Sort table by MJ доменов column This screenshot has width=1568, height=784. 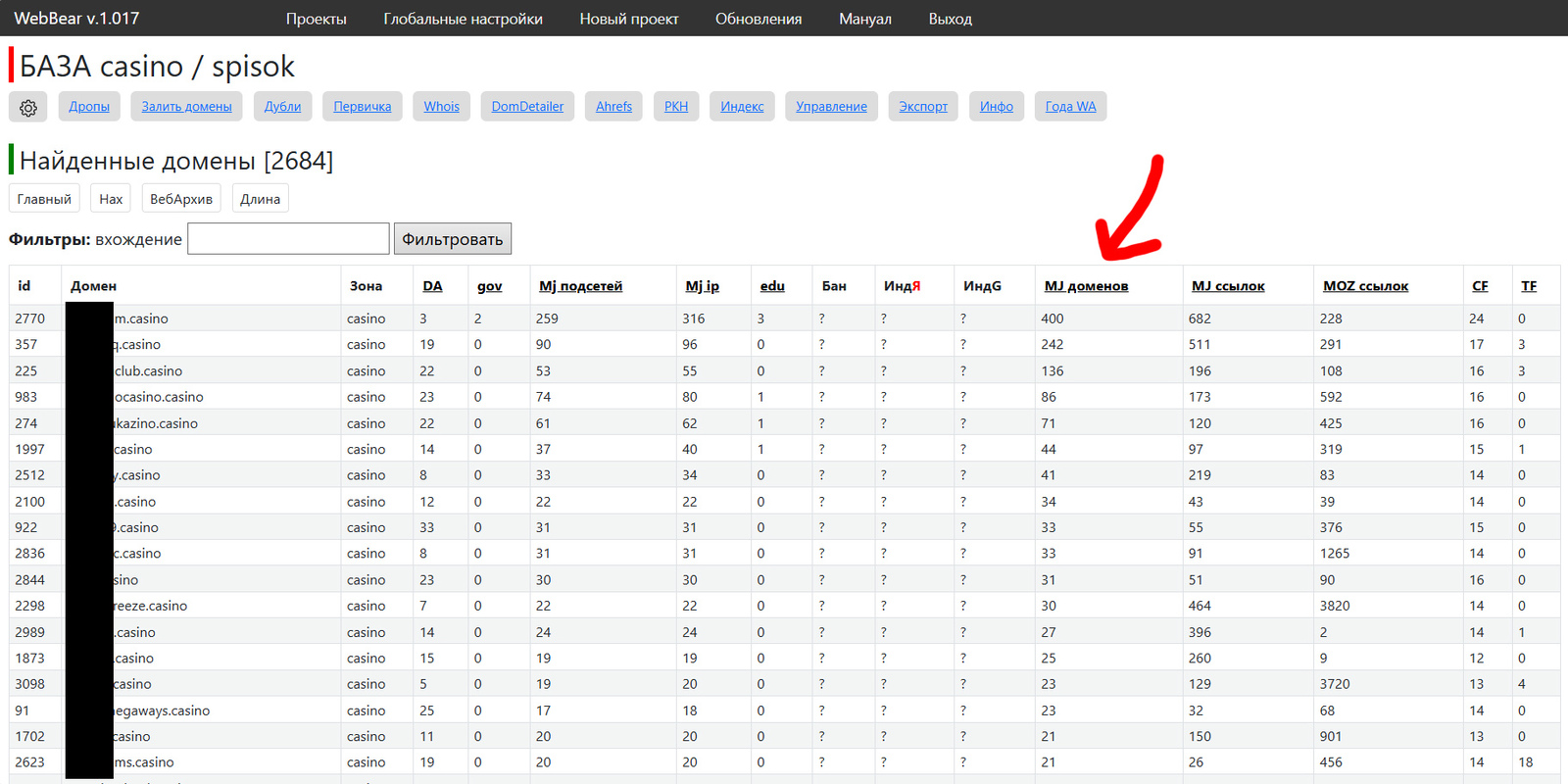tap(1086, 286)
